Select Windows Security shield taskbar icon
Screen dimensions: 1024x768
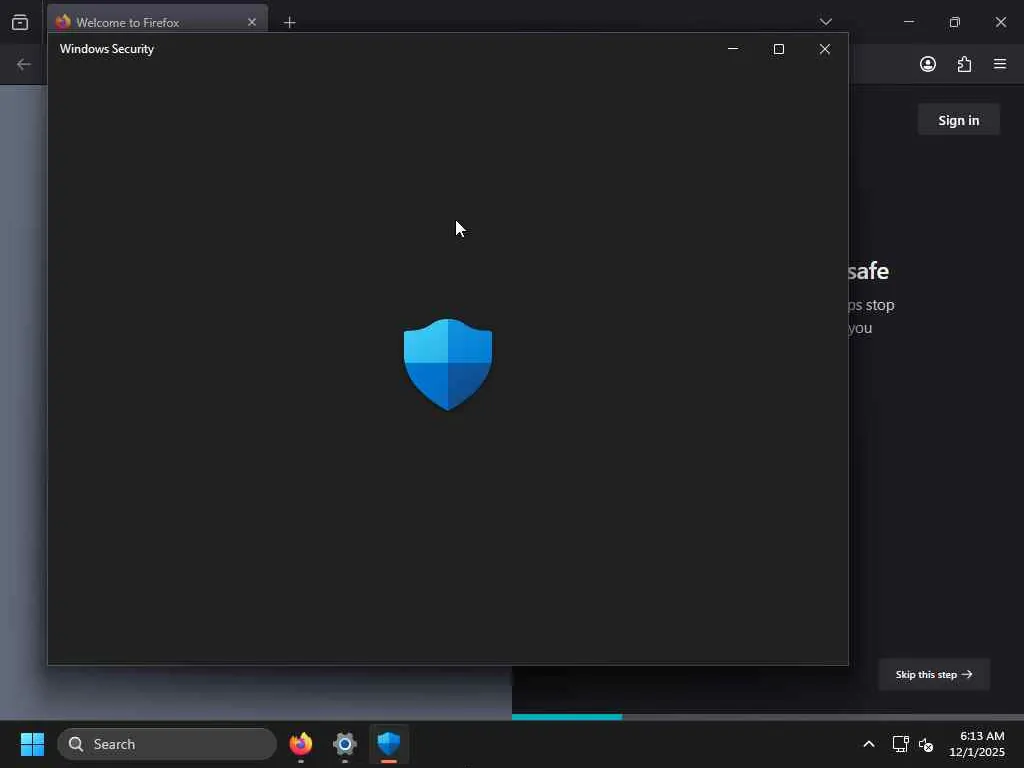point(389,744)
